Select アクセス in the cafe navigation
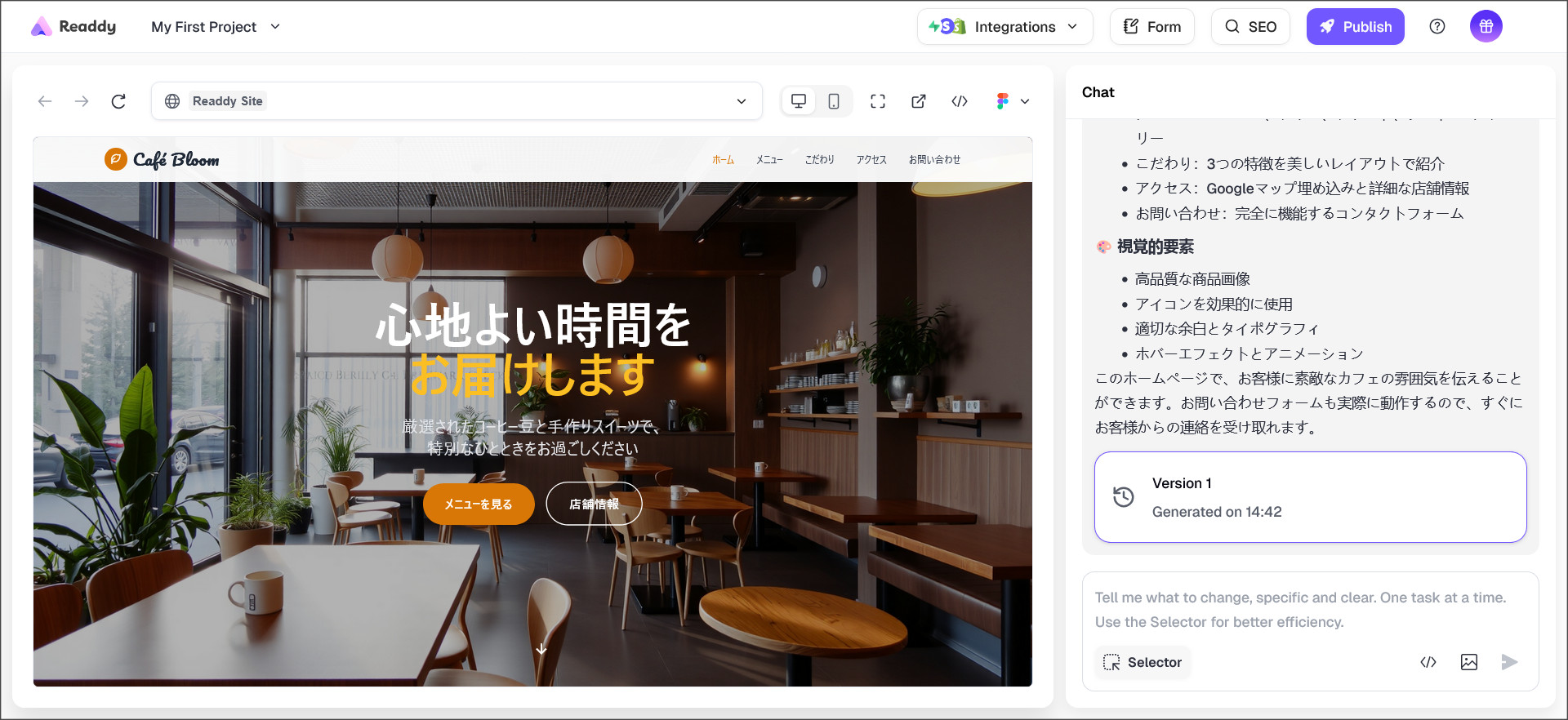The image size is (1568, 720). click(x=871, y=160)
